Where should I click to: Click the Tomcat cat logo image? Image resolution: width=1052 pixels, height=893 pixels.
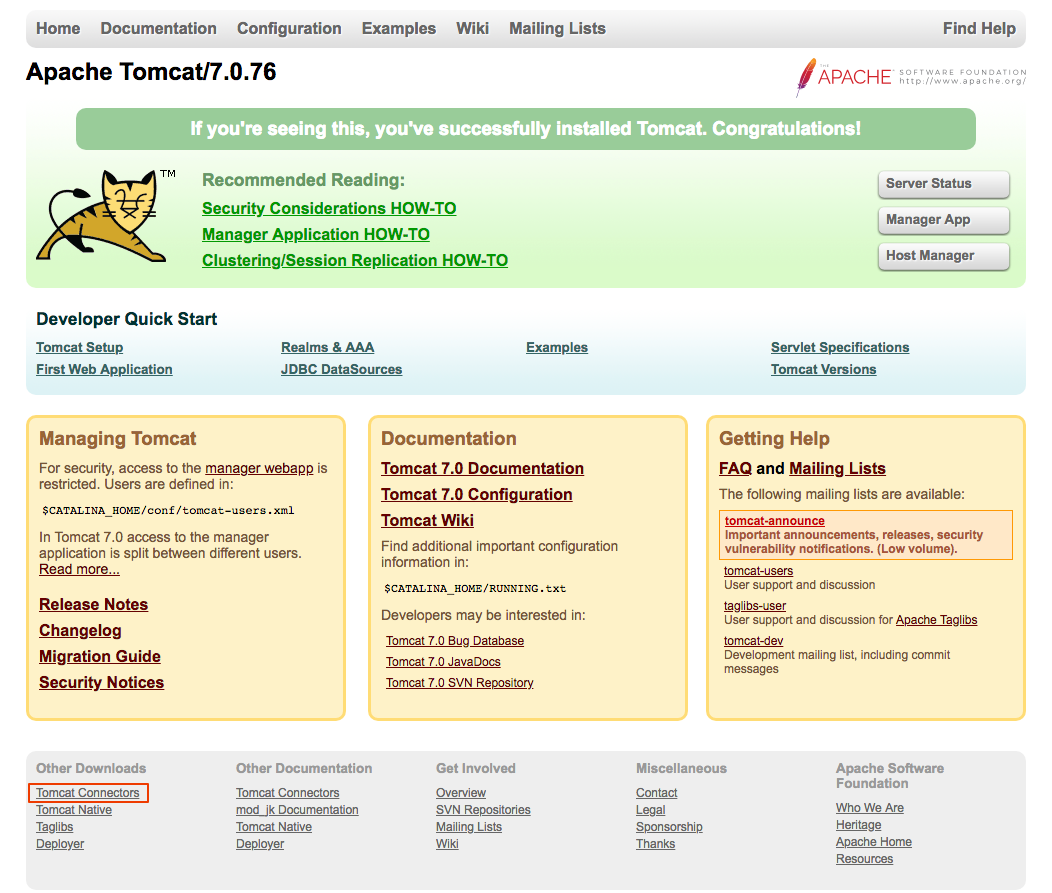point(105,215)
